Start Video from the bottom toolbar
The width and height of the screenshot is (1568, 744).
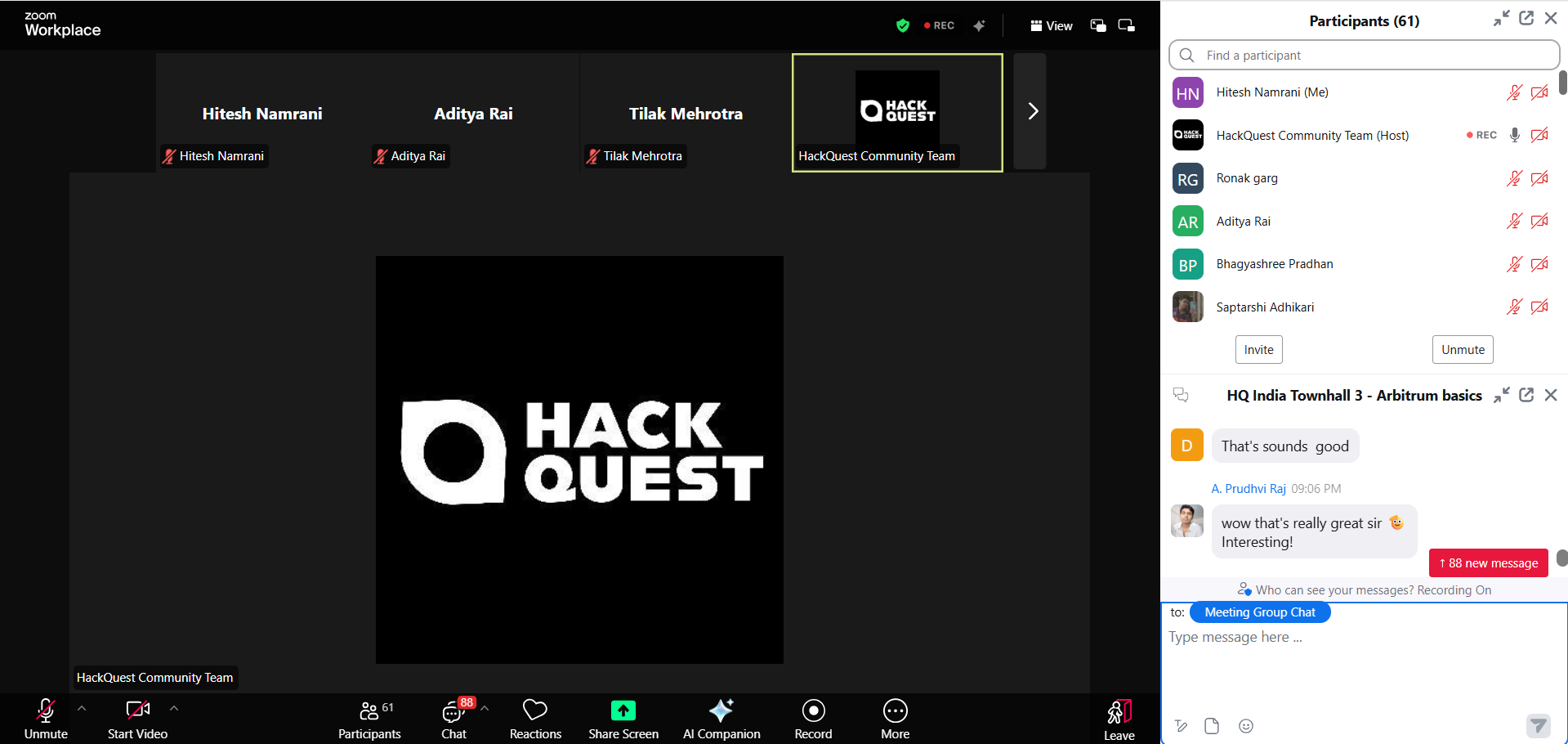click(137, 719)
